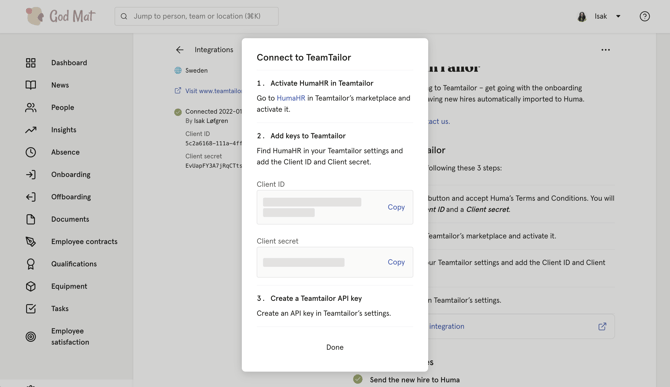Click Done to close the dialog
Image resolution: width=670 pixels, height=387 pixels.
click(335, 347)
